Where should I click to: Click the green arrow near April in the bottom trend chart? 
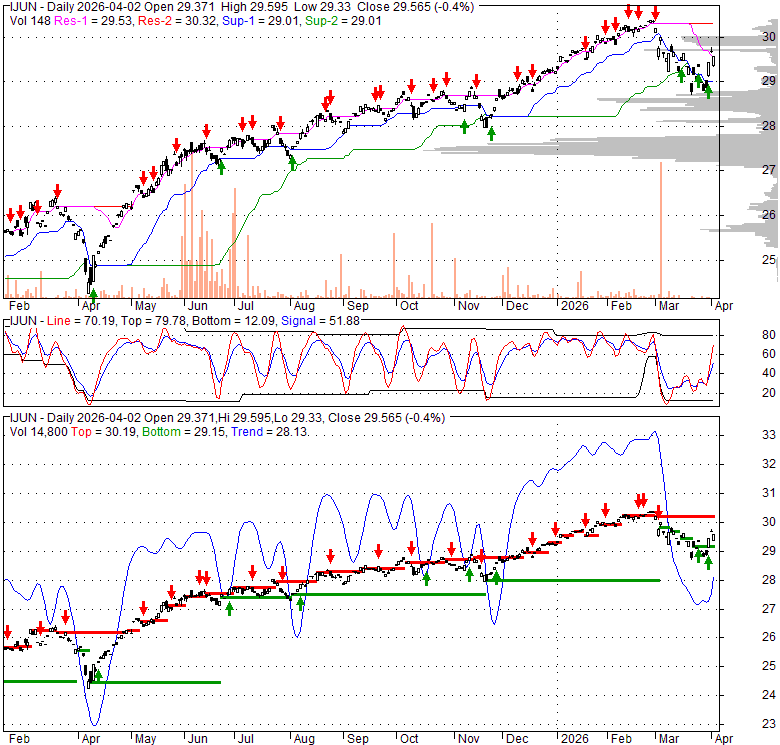(x=98, y=675)
